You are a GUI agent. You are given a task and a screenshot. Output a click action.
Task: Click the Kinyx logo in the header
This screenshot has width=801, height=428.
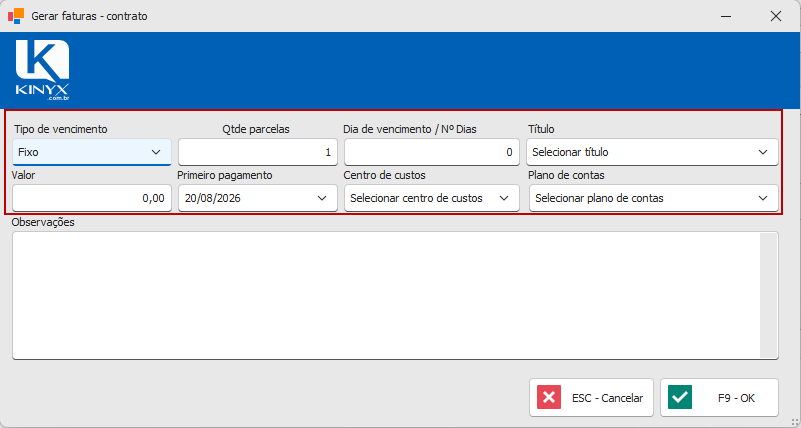click(x=42, y=70)
